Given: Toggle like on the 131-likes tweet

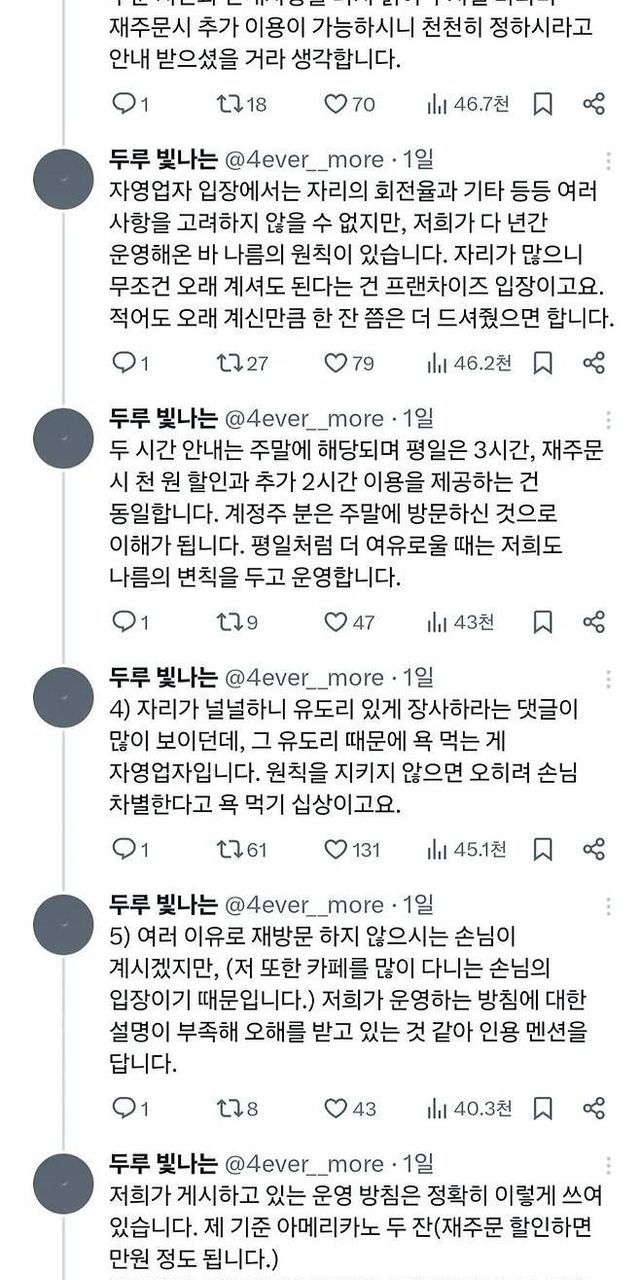Looking at the screenshot, I should pos(337,850).
